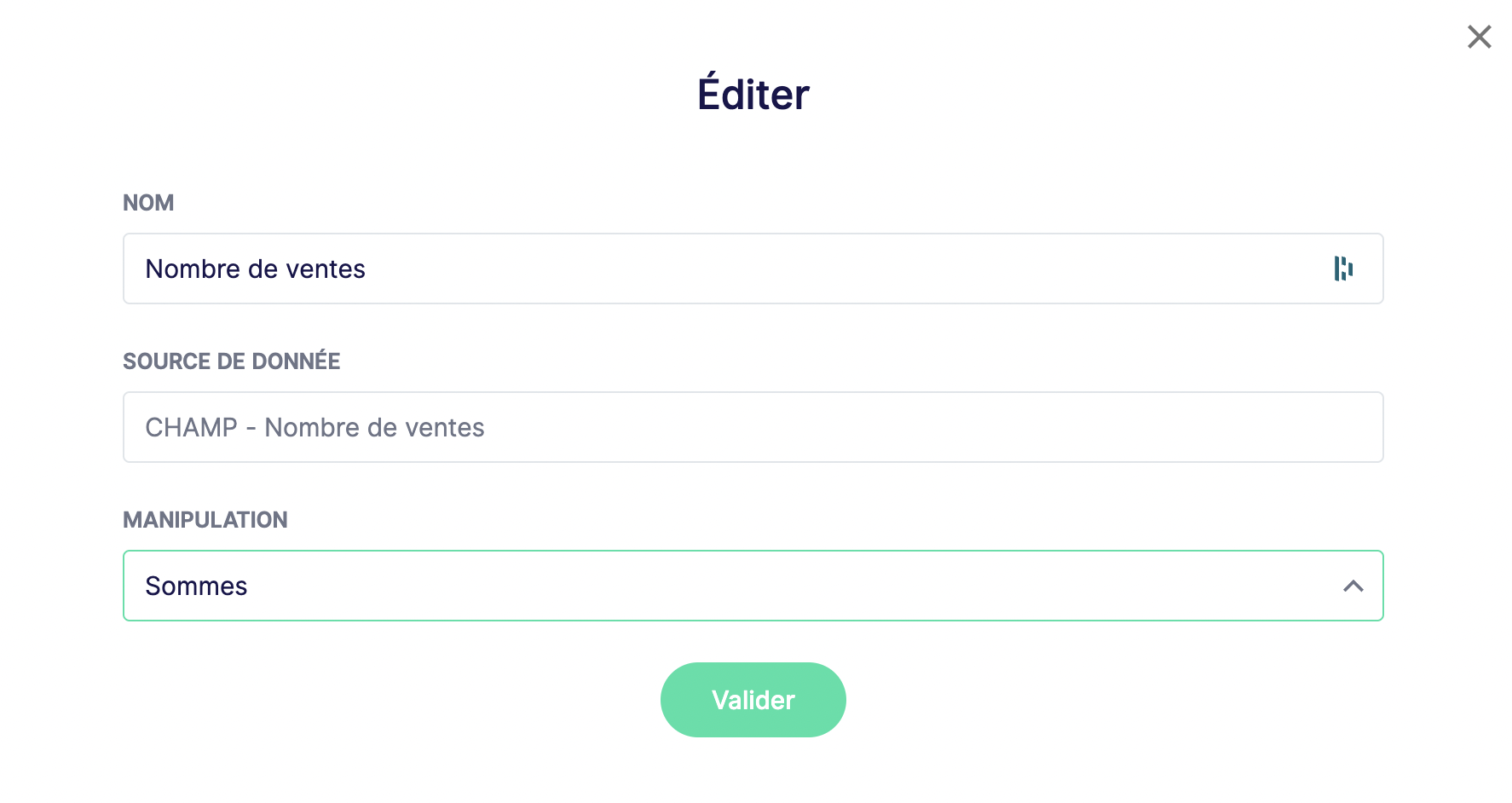1512x803 pixels.
Task: Focus the Nom input field
Action: tap(753, 269)
